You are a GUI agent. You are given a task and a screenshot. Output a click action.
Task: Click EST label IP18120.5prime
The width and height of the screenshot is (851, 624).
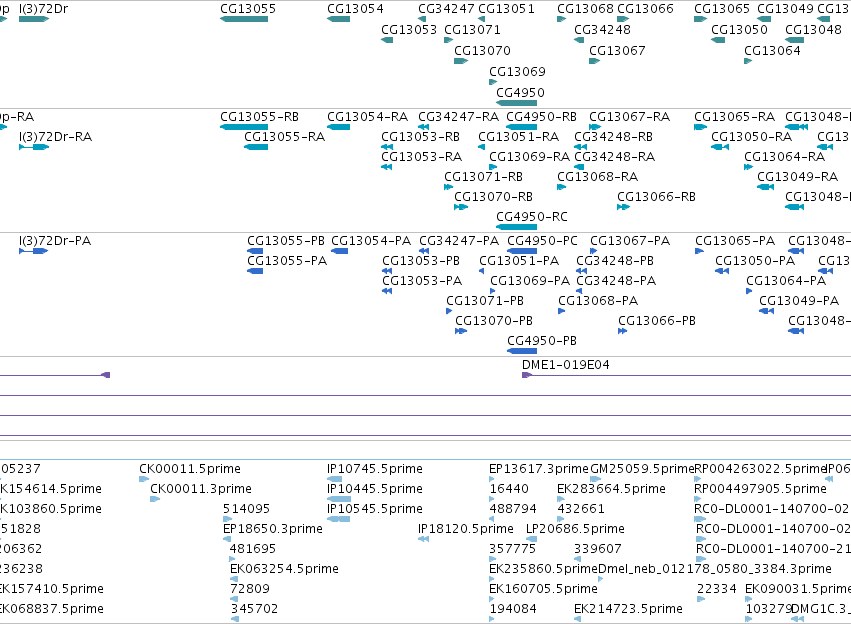click(466, 529)
